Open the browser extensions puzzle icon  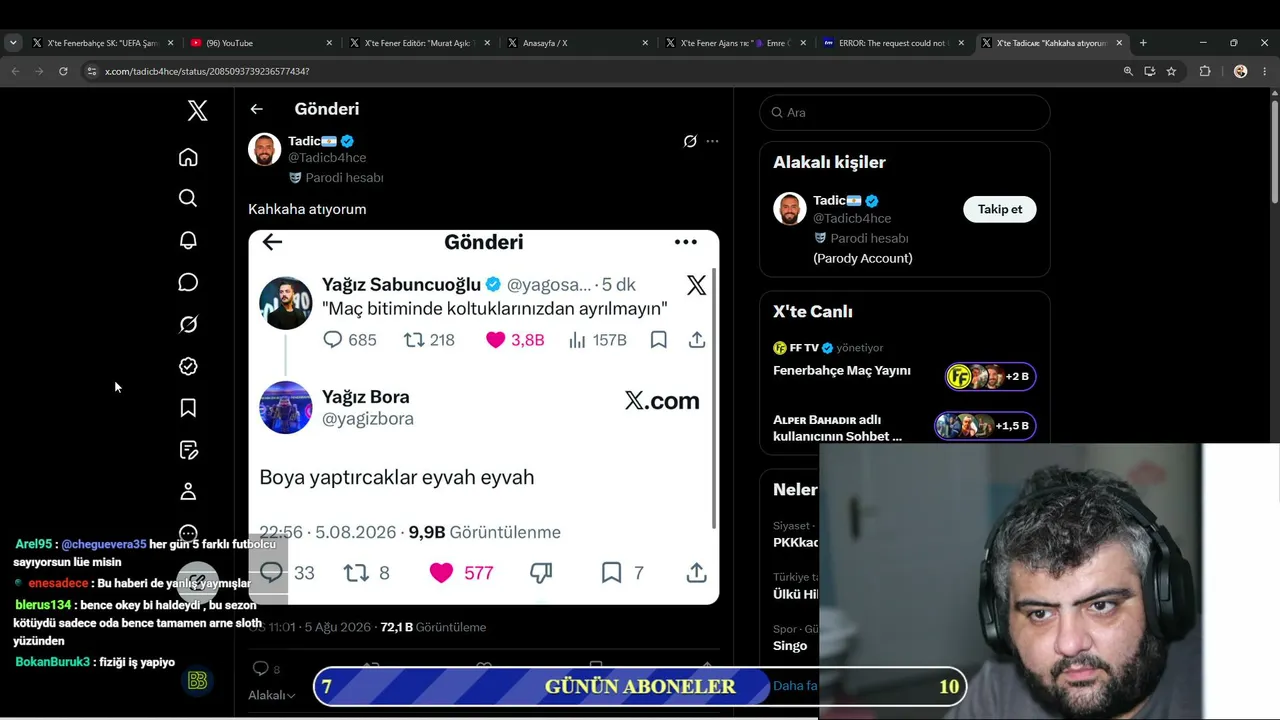[x=1205, y=71]
